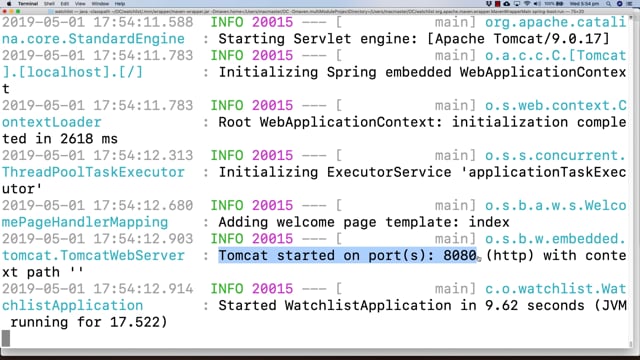Screen dimensions: 640x360
Task: Click 'org.apache.catali' logger text
Action: pyautogui.click(x=556, y=22)
